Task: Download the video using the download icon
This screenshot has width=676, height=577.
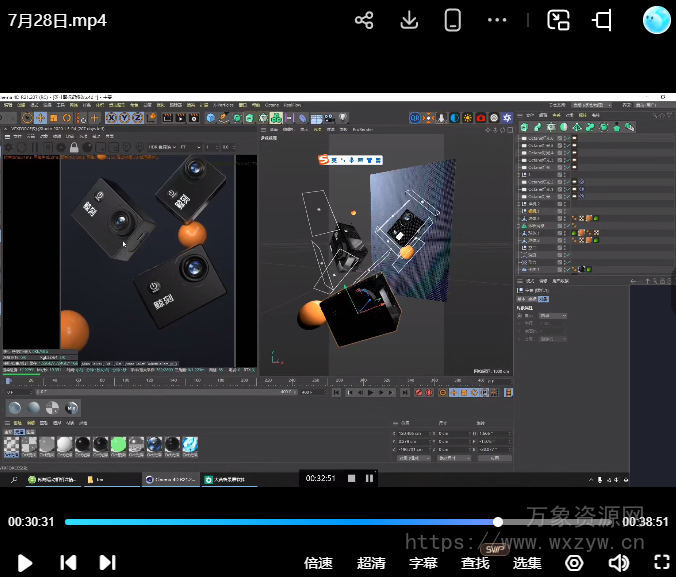Action: [408, 20]
